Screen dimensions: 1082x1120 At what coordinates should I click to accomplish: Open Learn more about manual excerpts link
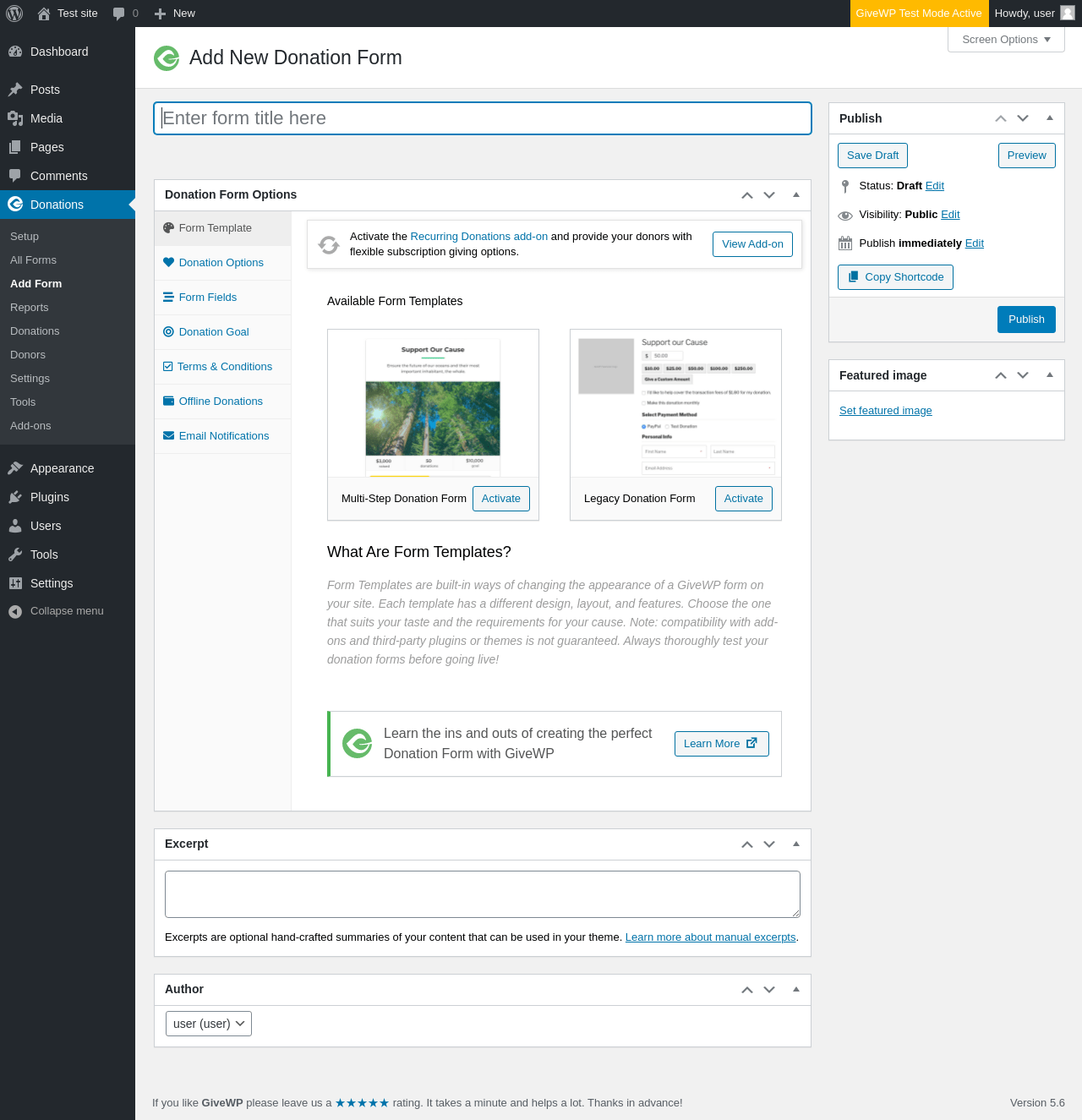710,937
